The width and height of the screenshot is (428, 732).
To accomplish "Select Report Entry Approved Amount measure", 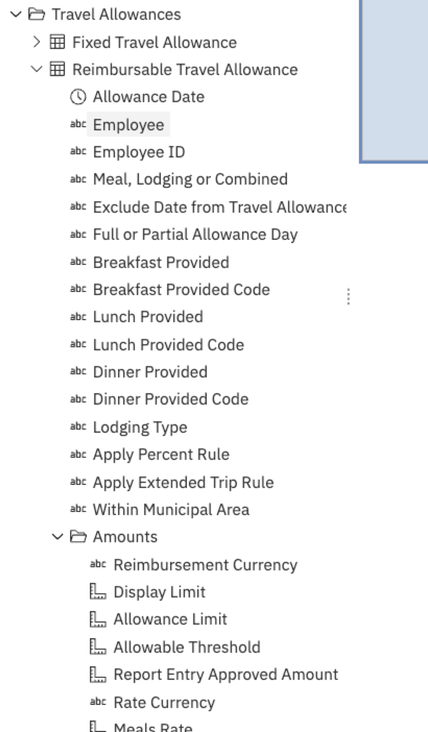I will [226, 674].
